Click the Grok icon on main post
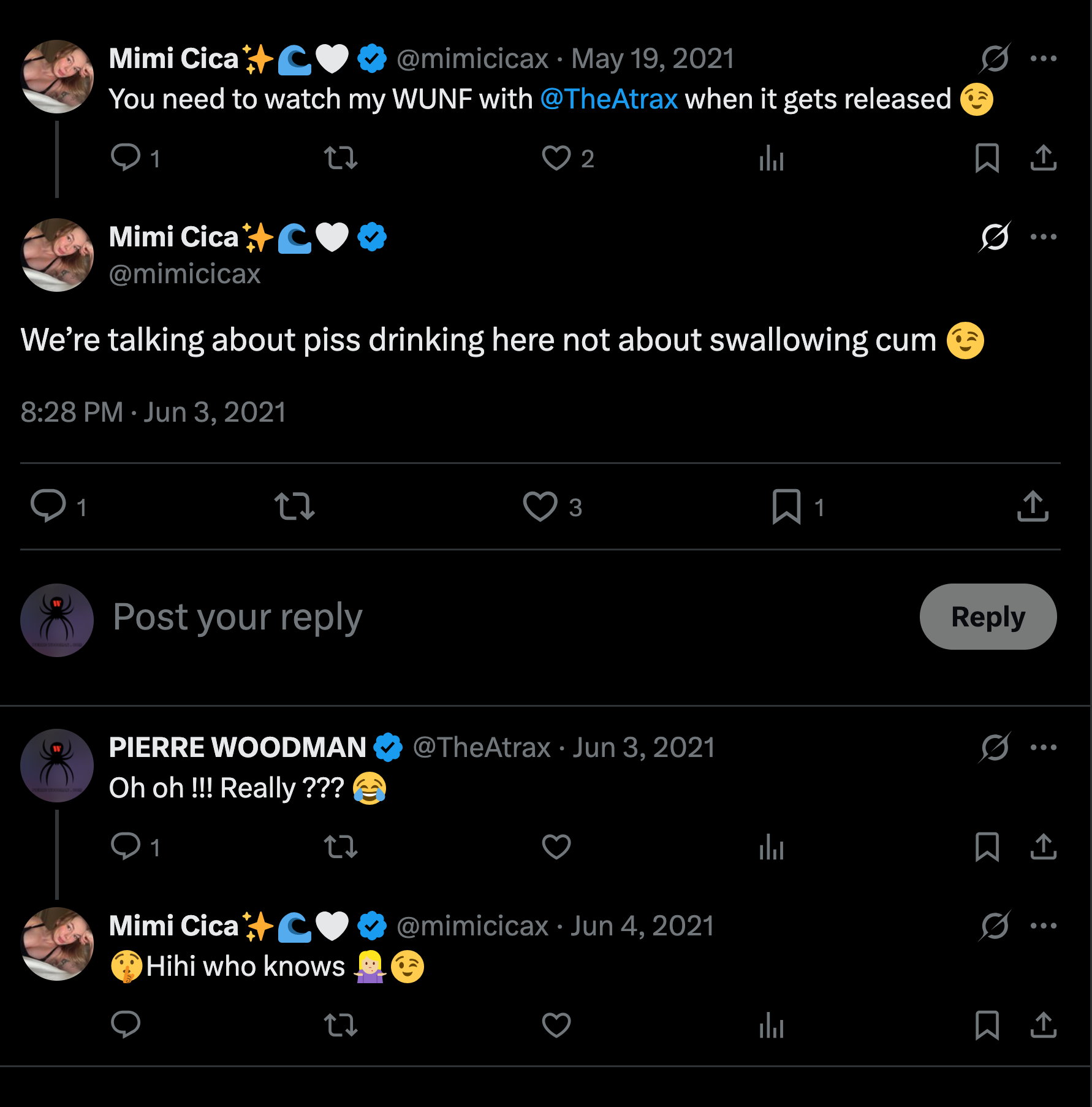 click(x=995, y=237)
